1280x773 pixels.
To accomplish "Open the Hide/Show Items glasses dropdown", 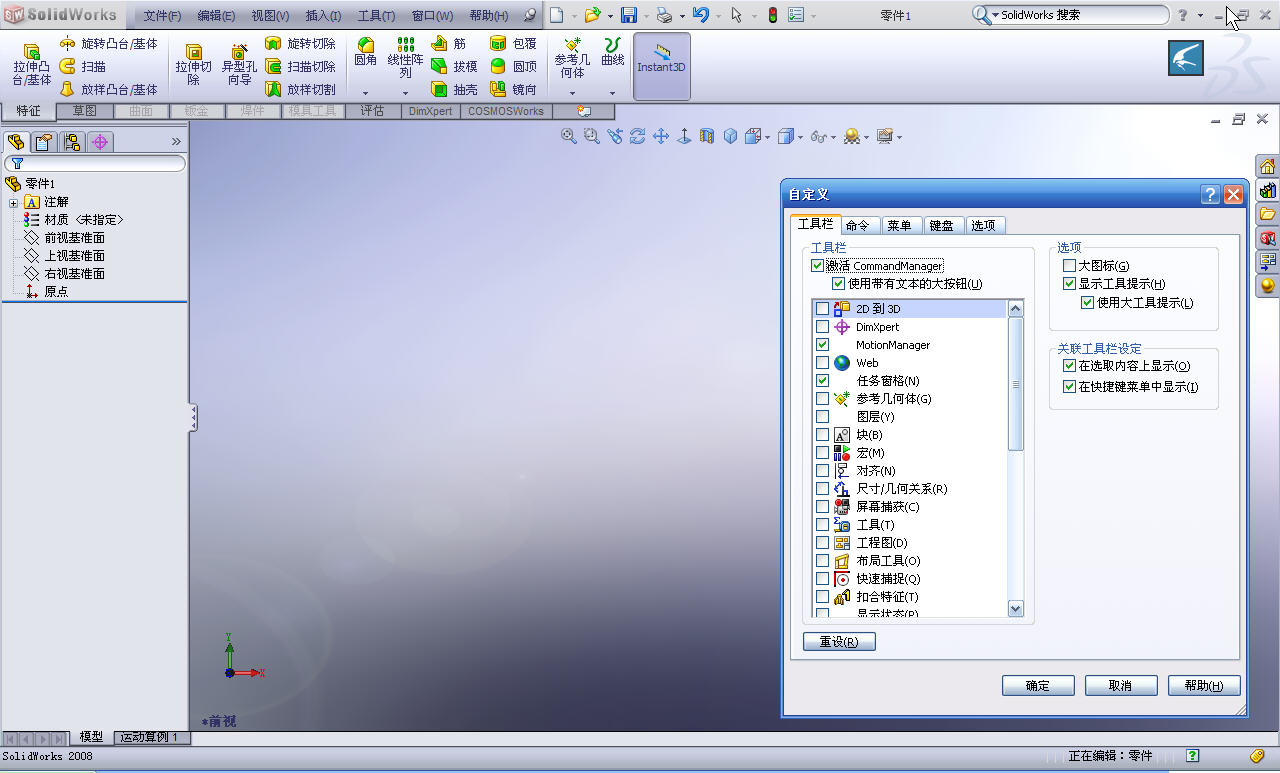I will pos(832,137).
